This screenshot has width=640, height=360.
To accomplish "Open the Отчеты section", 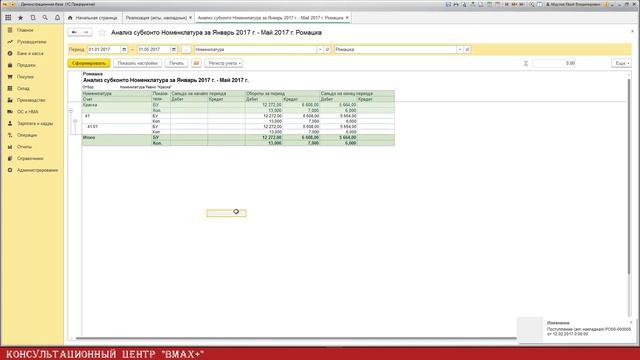I will [x=24, y=147].
